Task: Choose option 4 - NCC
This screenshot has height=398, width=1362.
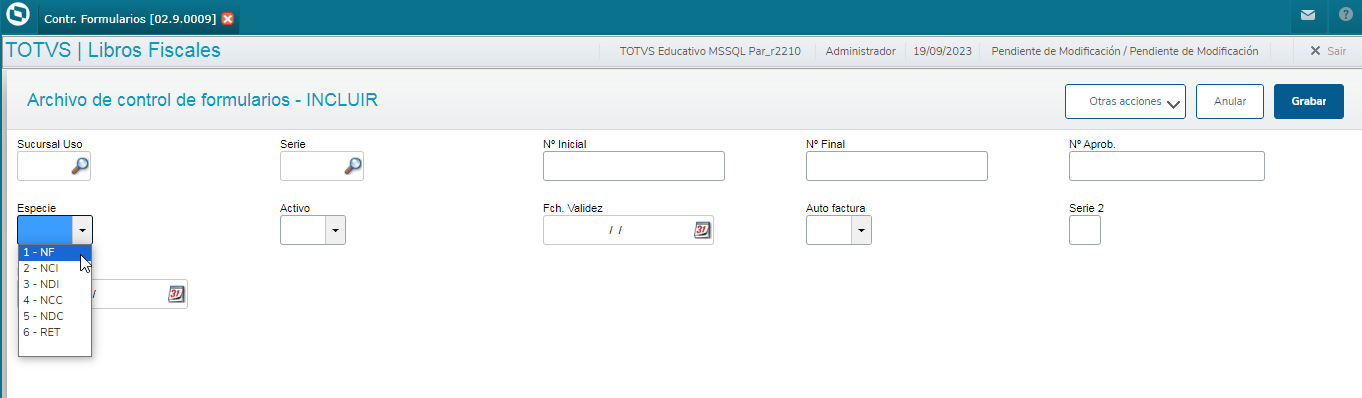Action: point(55,300)
